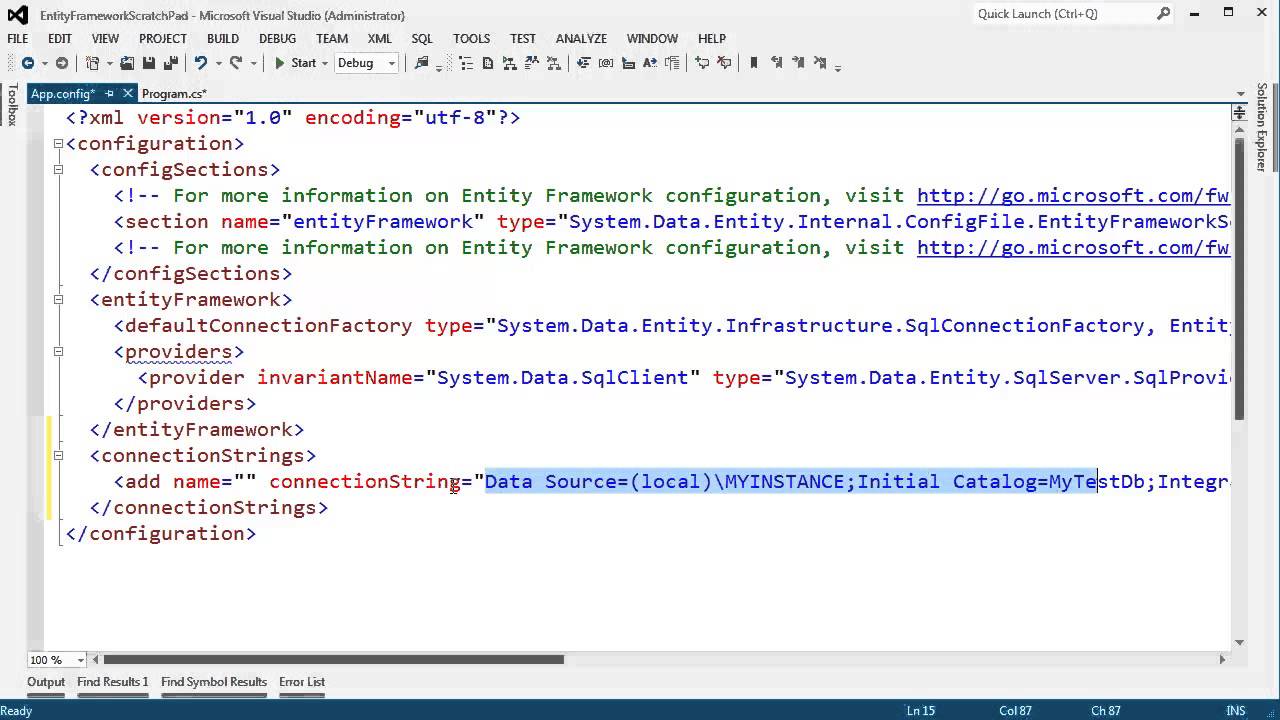Collapse the entityFramework XML node
This screenshot has height=720, width=1280.
(58, 299)
